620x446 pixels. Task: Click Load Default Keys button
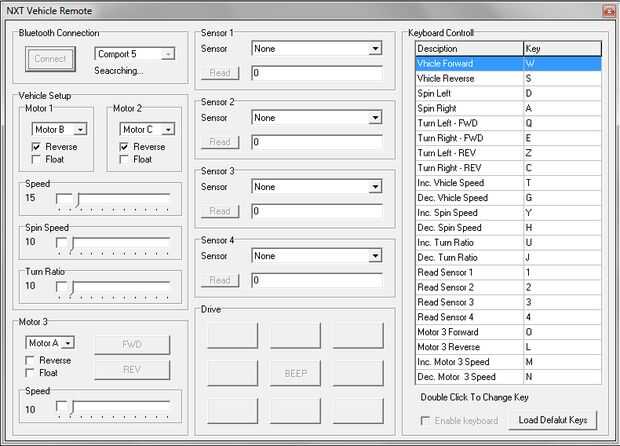point(553,420)
